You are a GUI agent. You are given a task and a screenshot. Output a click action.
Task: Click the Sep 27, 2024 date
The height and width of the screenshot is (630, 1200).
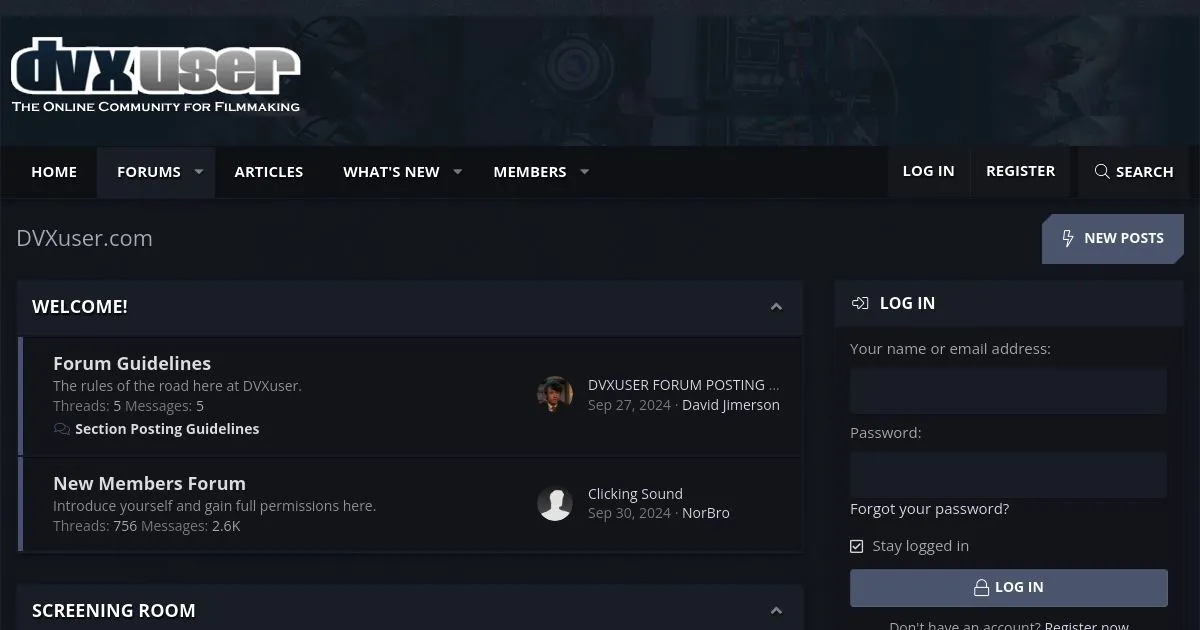[x=629, y=405]
